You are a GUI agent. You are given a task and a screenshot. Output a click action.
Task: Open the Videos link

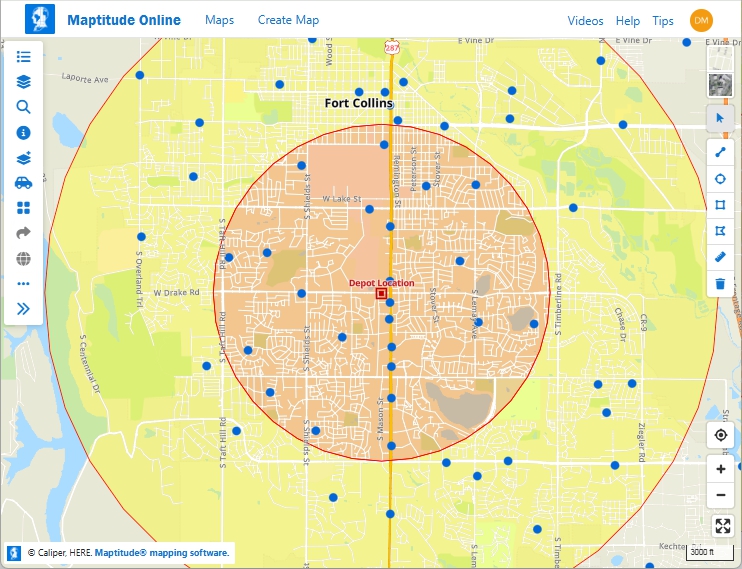(x=585, y=20)
